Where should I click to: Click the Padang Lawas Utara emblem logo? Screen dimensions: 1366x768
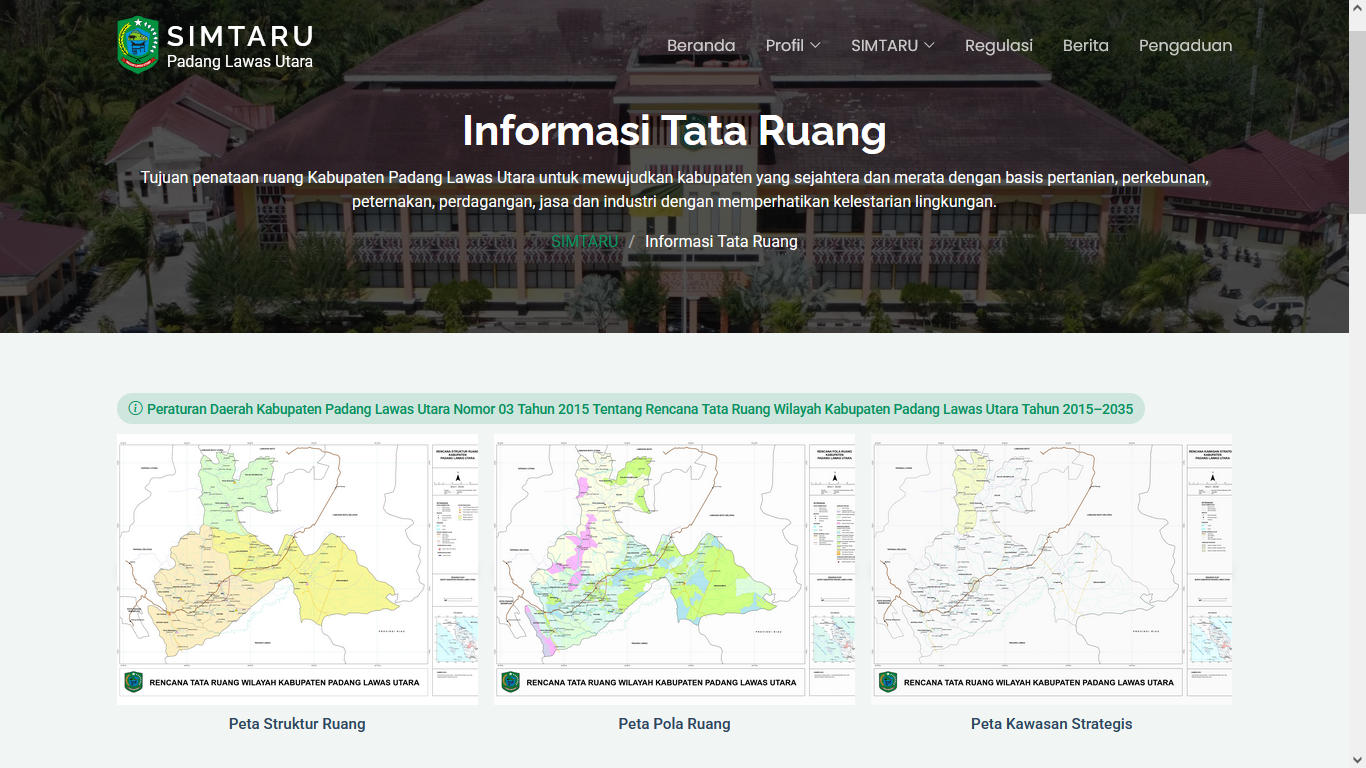137,46
